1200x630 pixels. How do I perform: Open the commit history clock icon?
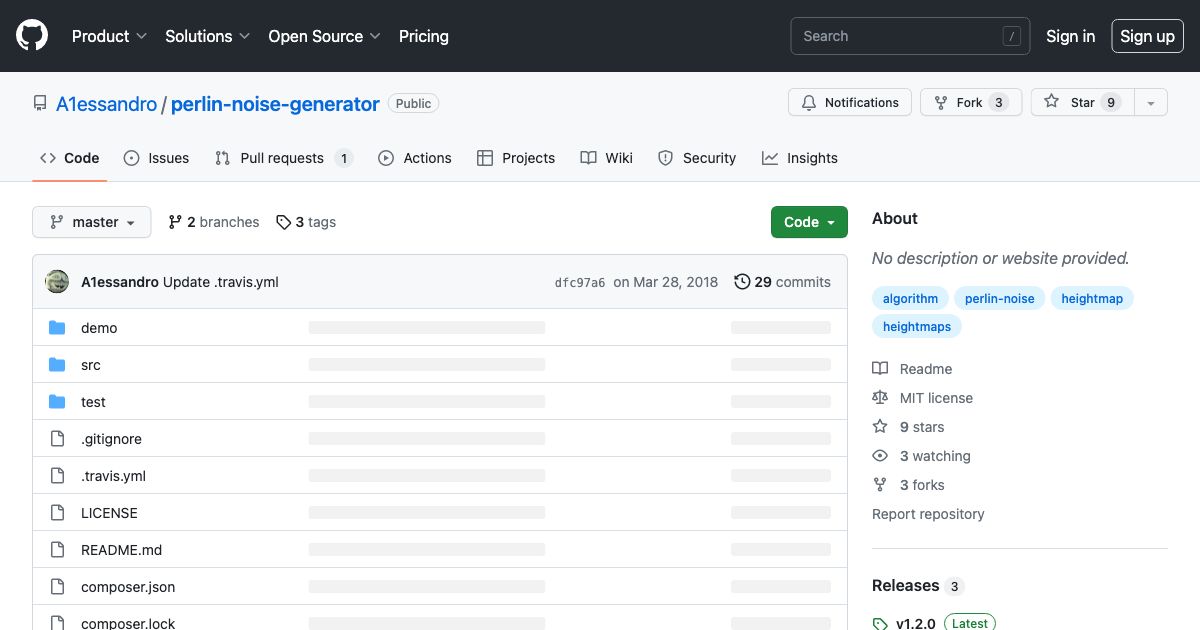click(741, 282)
